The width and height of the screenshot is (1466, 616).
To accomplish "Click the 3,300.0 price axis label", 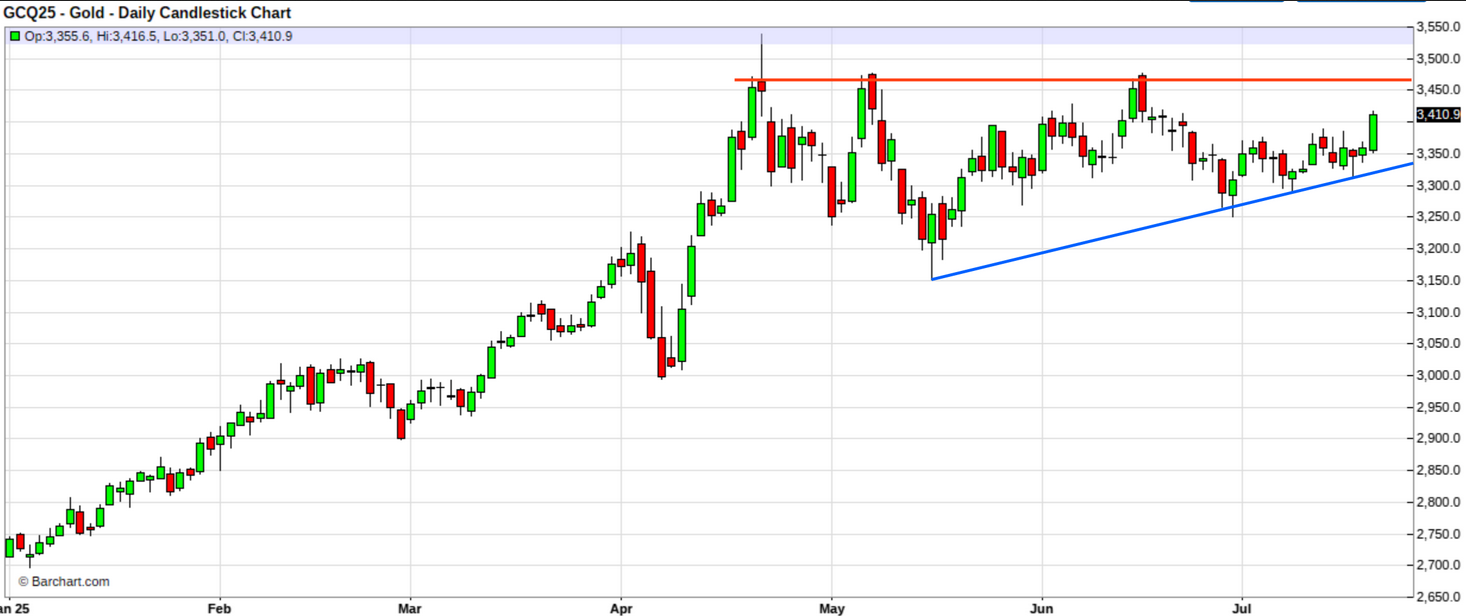I will pyautogui.click(x=1440, y=186).
